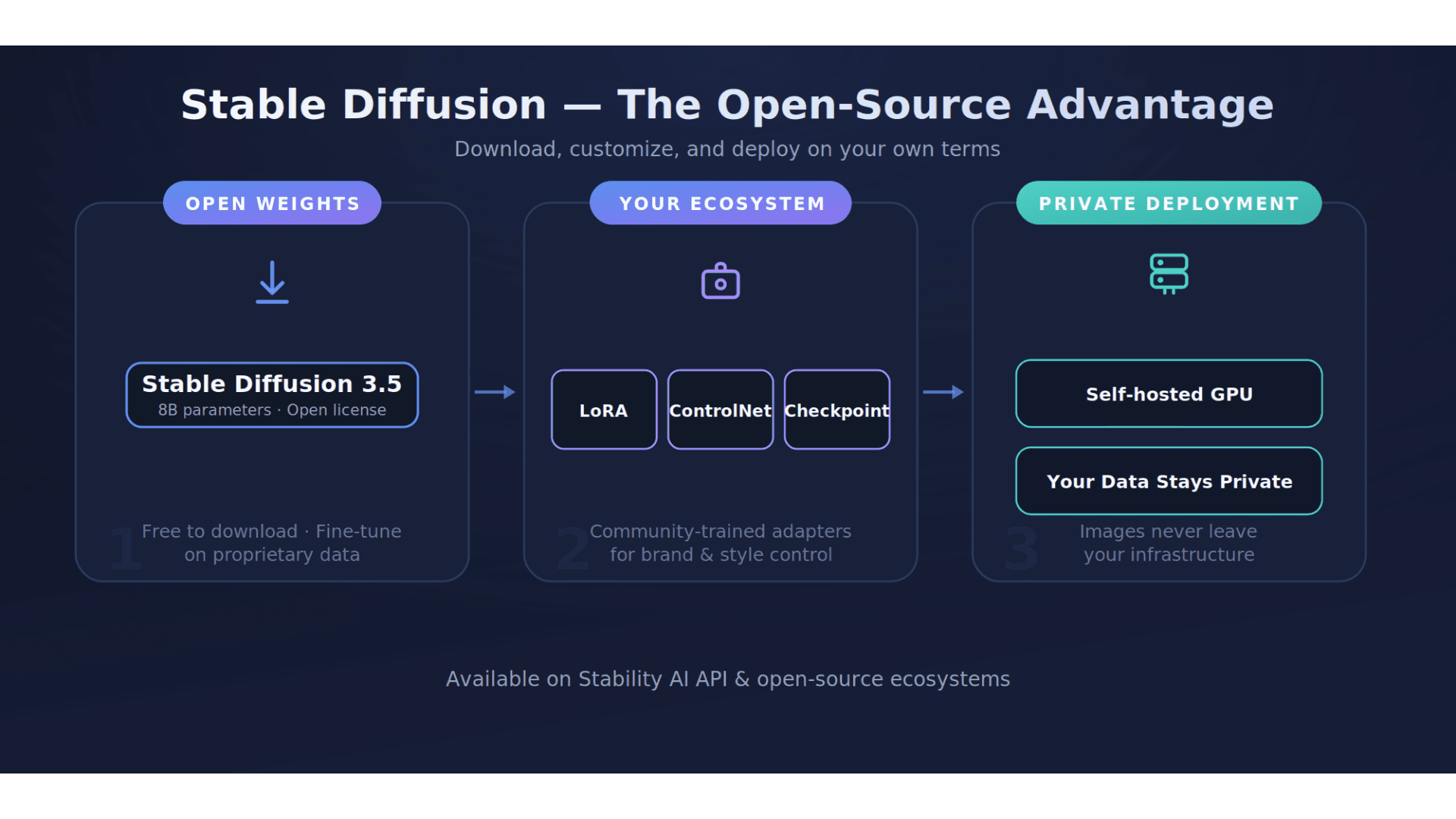Click the 'Available on Stability AI API' footer text
The image size is (1456, 819).
727,679
